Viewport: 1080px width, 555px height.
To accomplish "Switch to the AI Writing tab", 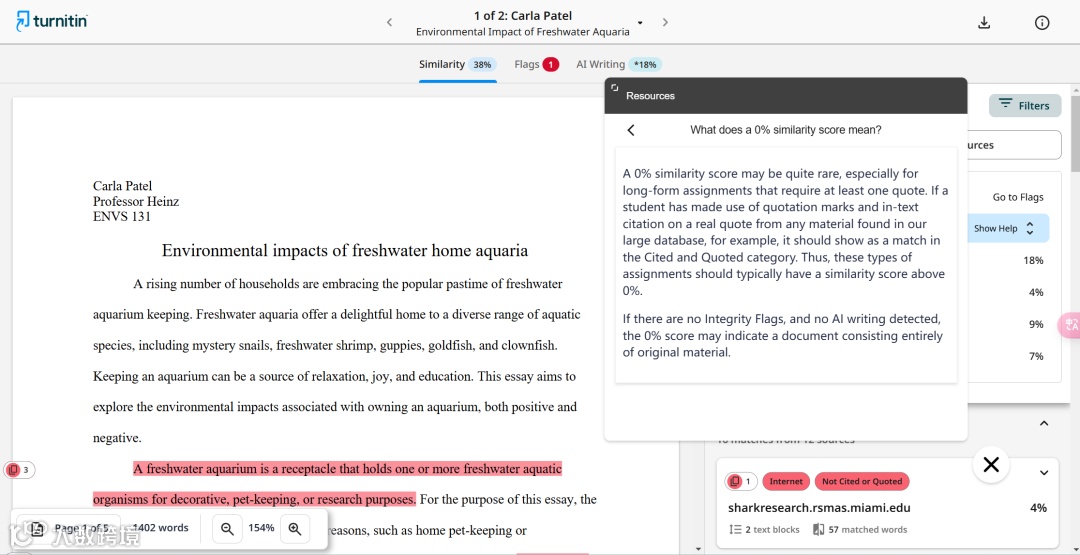I will [619, 65].
